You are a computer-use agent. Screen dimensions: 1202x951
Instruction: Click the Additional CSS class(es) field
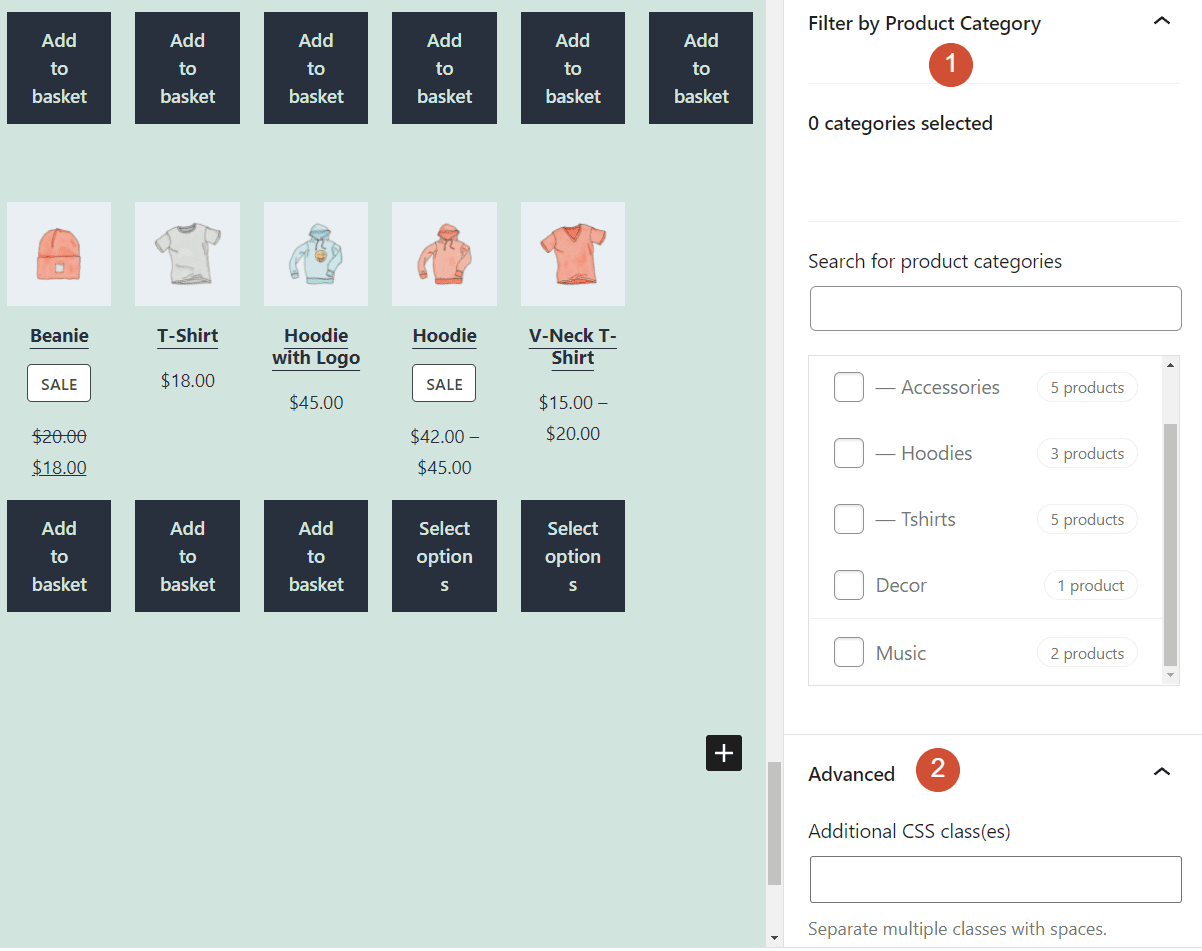[995, 879]
